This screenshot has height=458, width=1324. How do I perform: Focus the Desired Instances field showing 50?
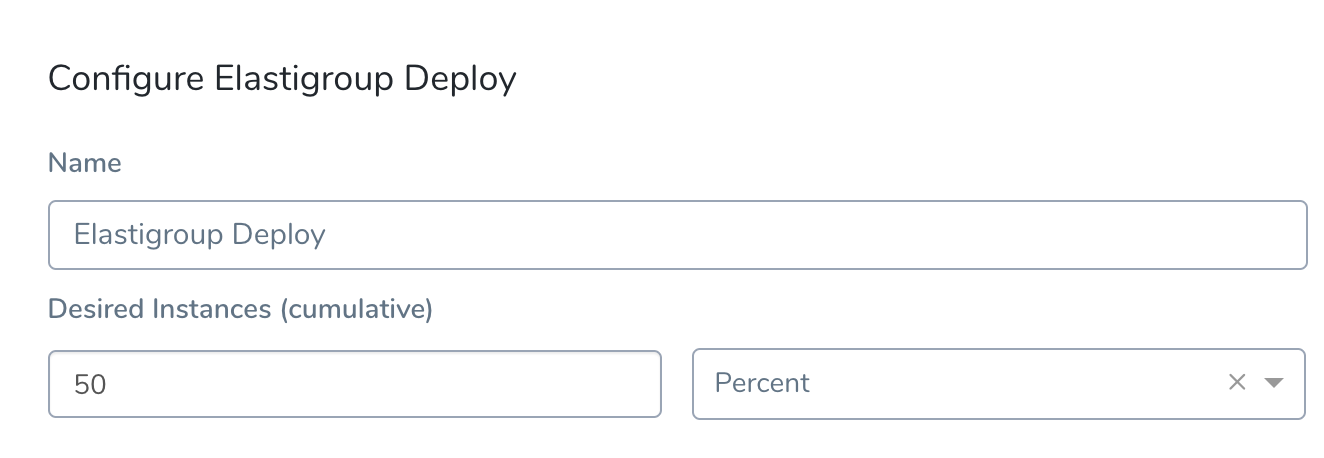[355, 383]
